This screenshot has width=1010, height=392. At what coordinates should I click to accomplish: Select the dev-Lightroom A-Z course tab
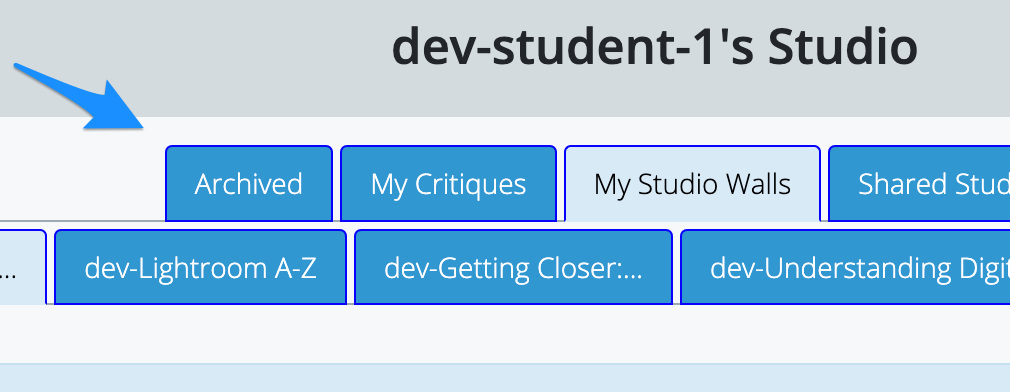(200, 267)
